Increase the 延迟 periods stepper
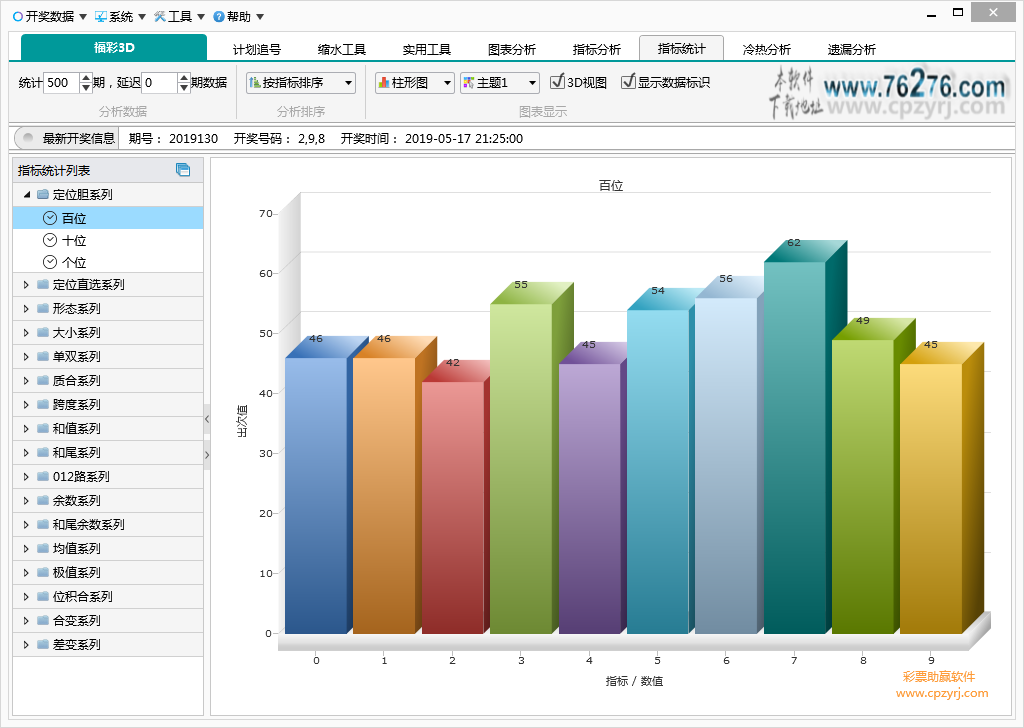The width and height of the screenshot is (1024, 728). 184,78
